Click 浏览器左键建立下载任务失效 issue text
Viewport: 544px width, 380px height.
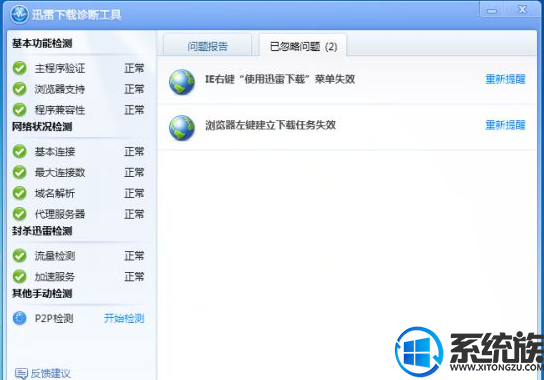[270, 125]
